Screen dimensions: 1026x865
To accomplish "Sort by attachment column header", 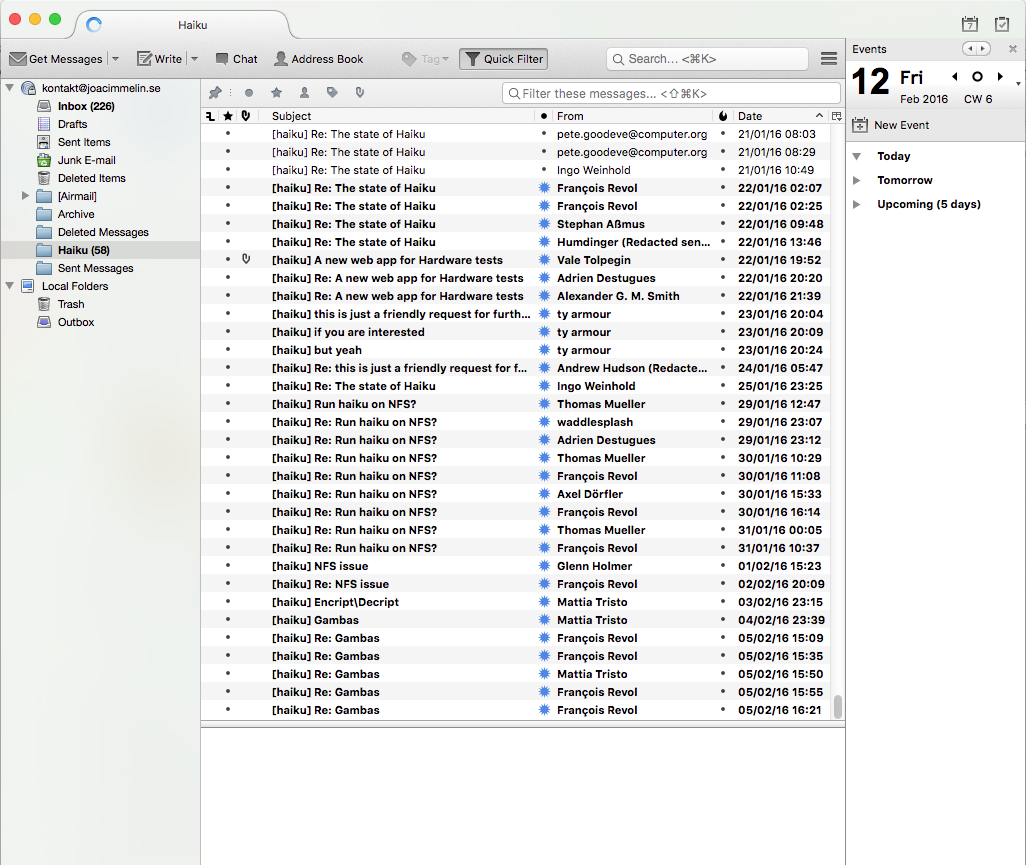I will (246, 116).
